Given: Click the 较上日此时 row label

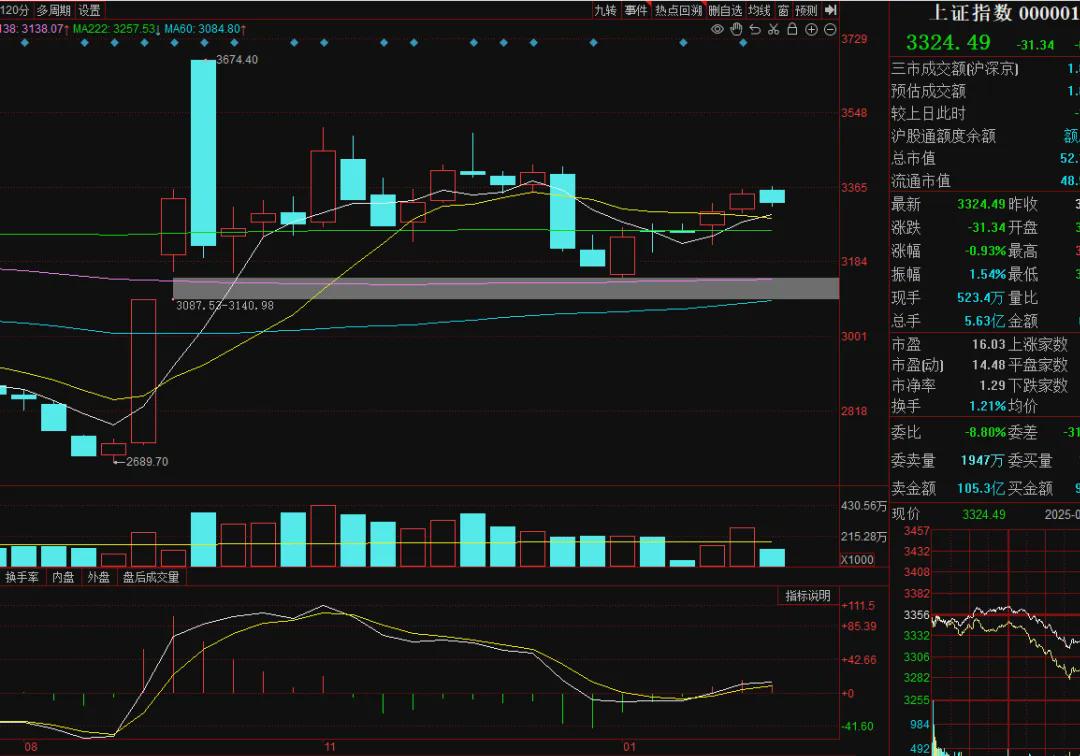Looking at the screenshot, I should click(928, 114).
